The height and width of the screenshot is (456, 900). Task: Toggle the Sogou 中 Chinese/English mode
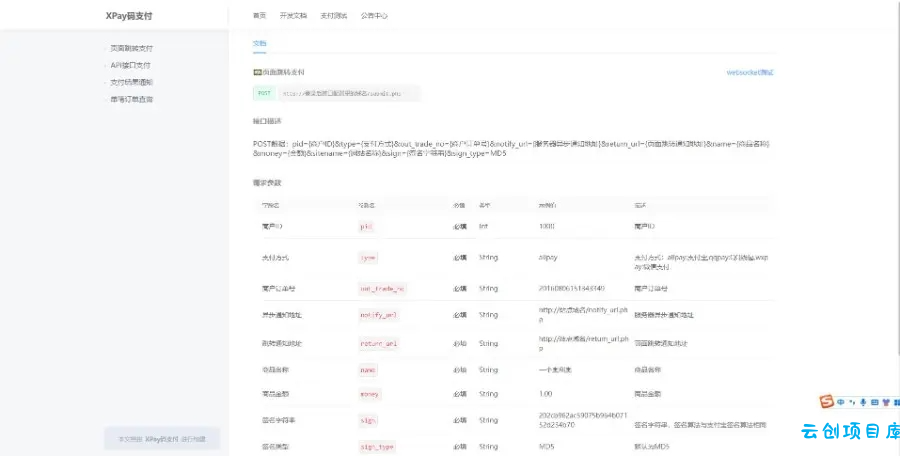coord(841,402)
